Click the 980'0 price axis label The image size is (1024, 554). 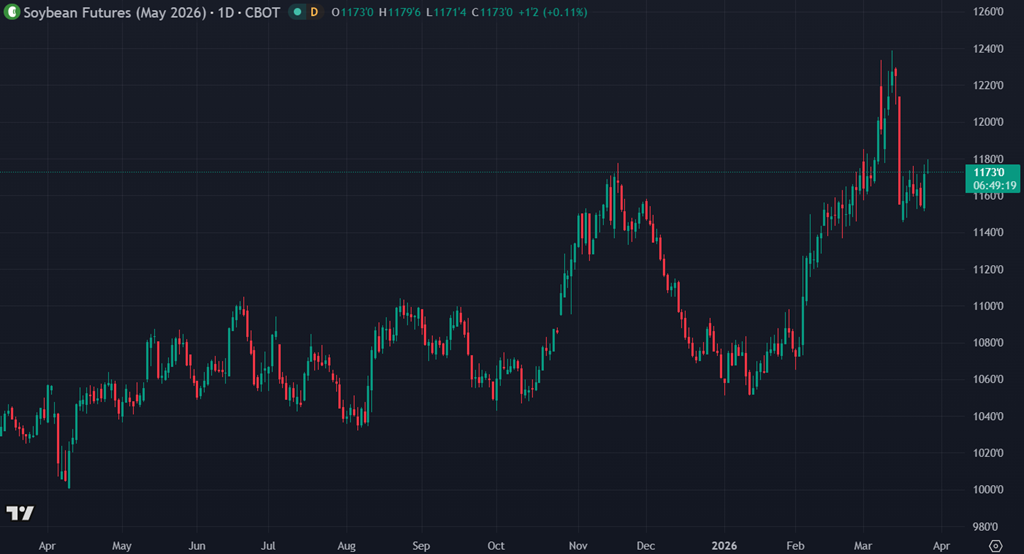pyautogui.click(x=989, y=527)
